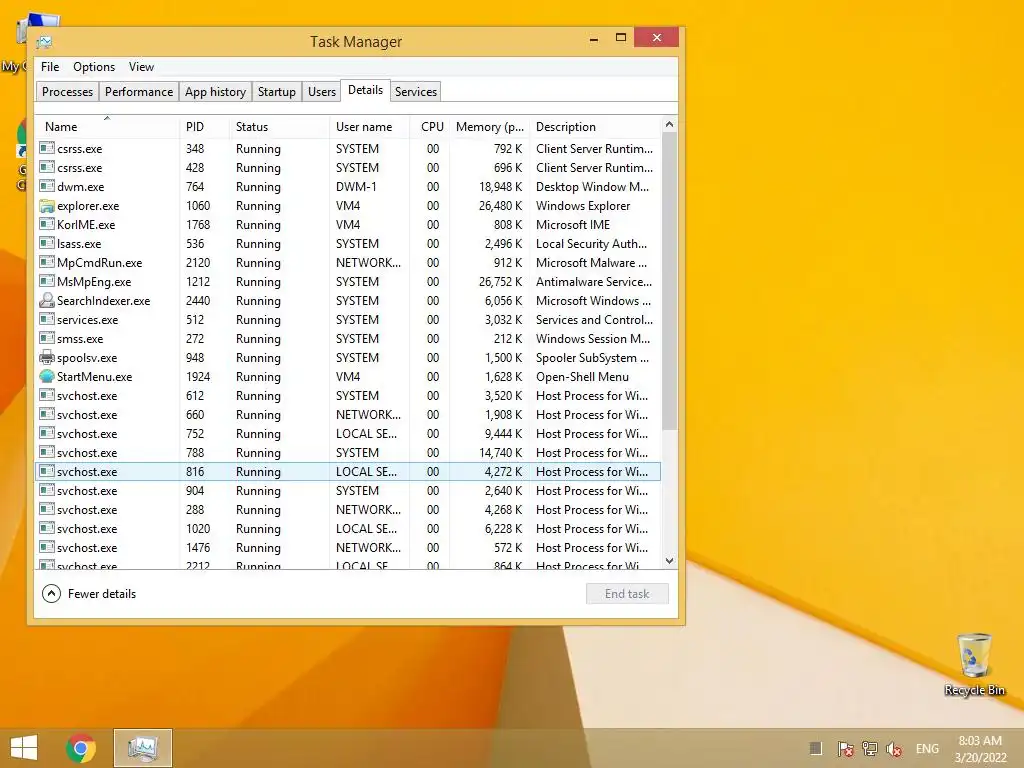
Task: Open the Options menu
Action: tap(94, 67)
